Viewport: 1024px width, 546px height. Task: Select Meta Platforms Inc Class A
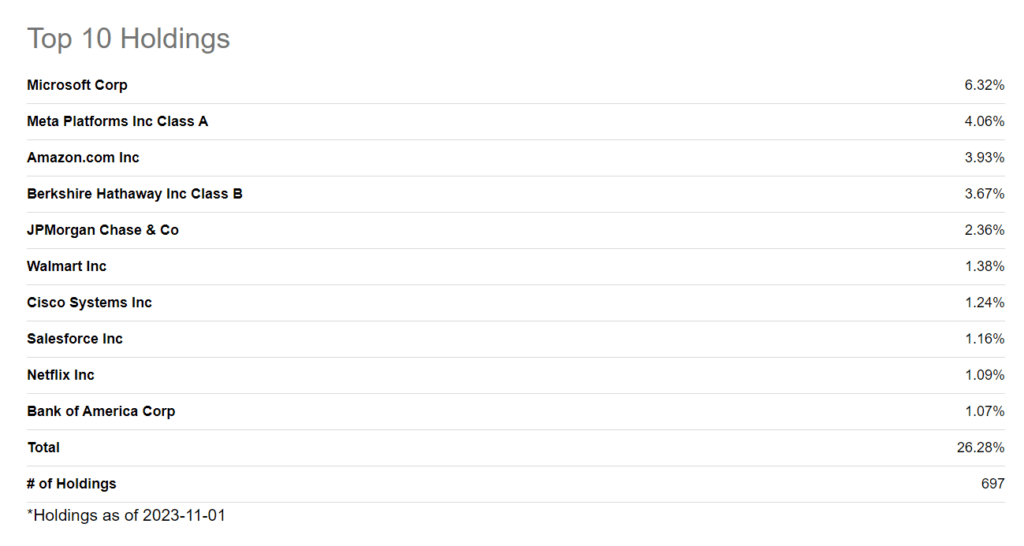coord(117,121)
